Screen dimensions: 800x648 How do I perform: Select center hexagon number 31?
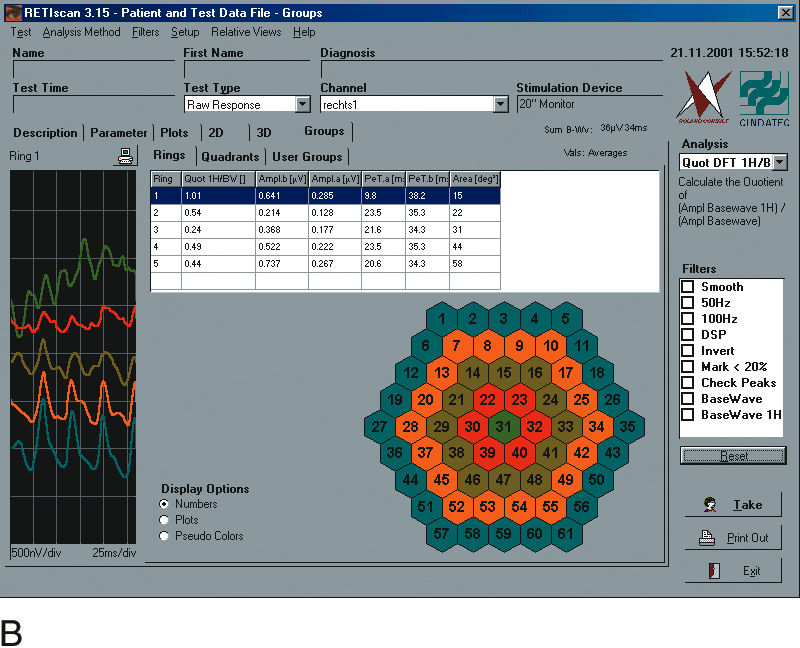click(504, 427)
